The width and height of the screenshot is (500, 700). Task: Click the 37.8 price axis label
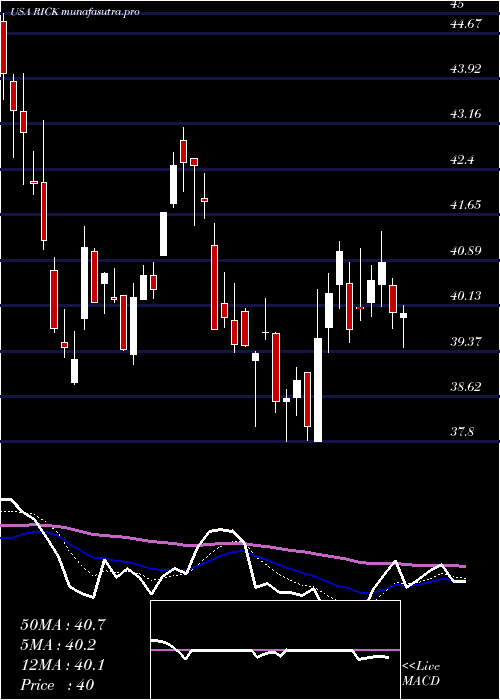pos(462,432)
